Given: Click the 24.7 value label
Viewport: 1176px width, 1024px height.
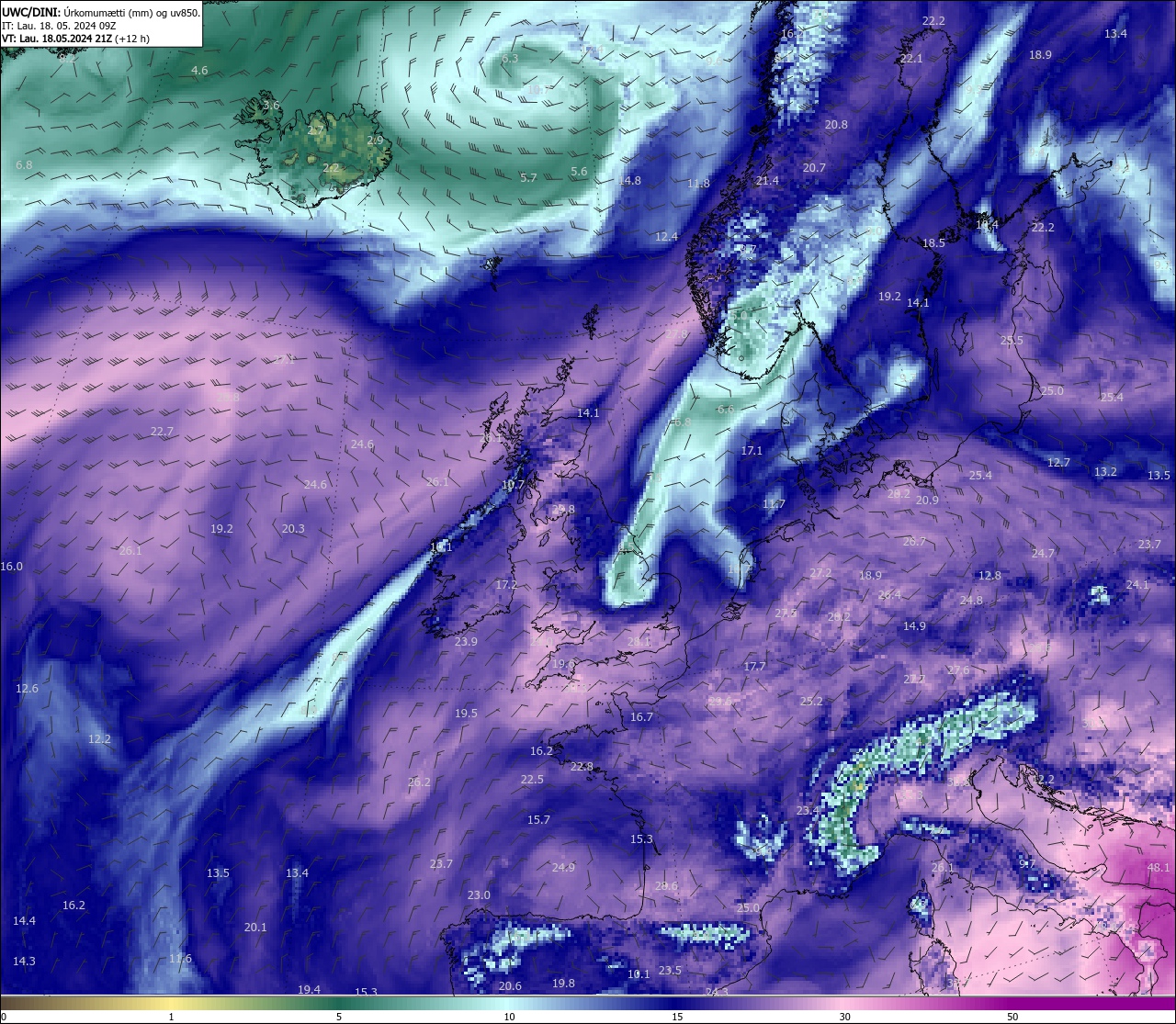Looking at the screenshot, I should (x=1043, y=554).
